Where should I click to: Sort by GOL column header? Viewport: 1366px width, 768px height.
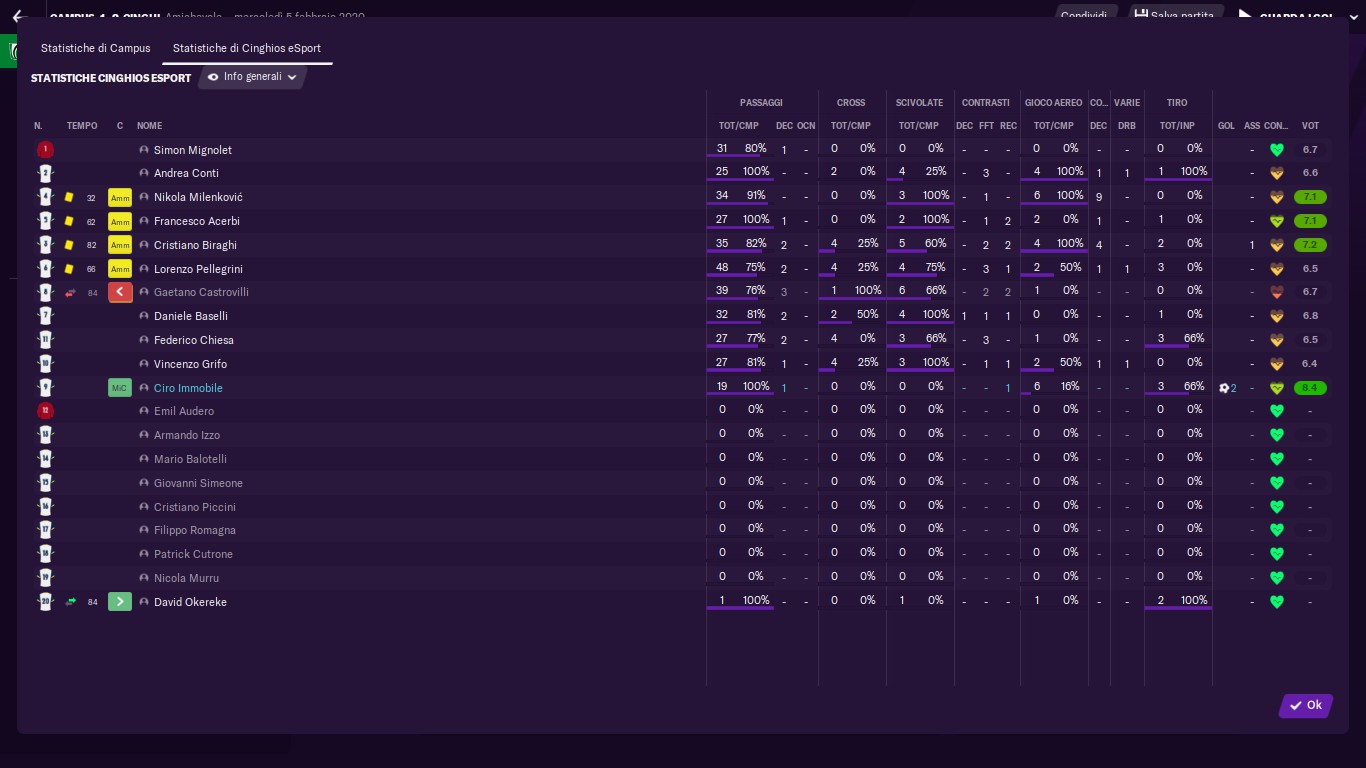coord(1226,126)
